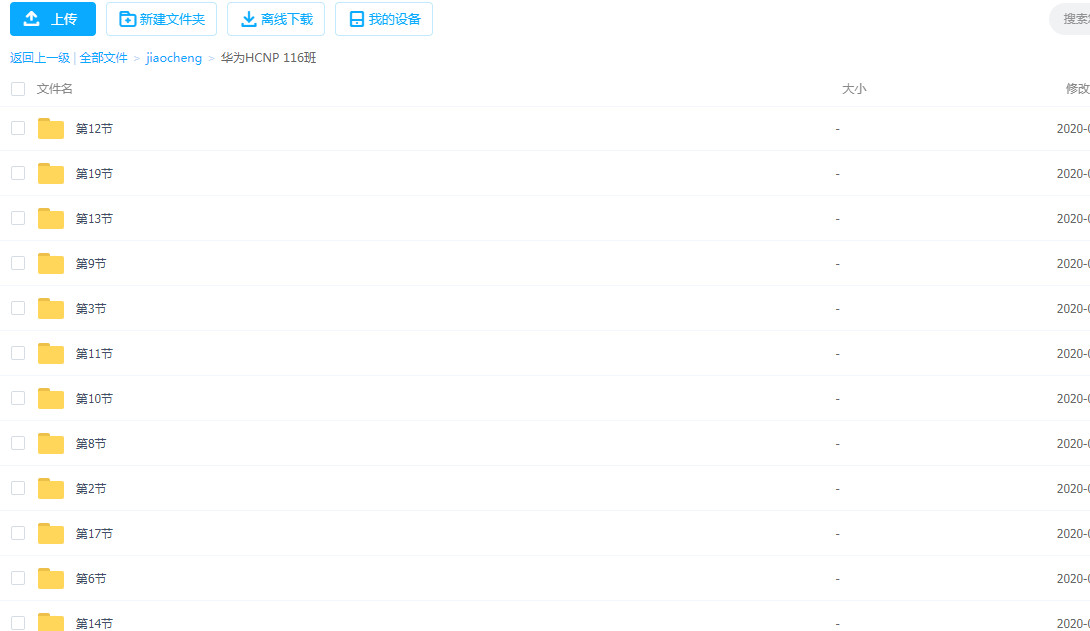
Task: Open folder name 第17节
Action: tap(94, 534)
